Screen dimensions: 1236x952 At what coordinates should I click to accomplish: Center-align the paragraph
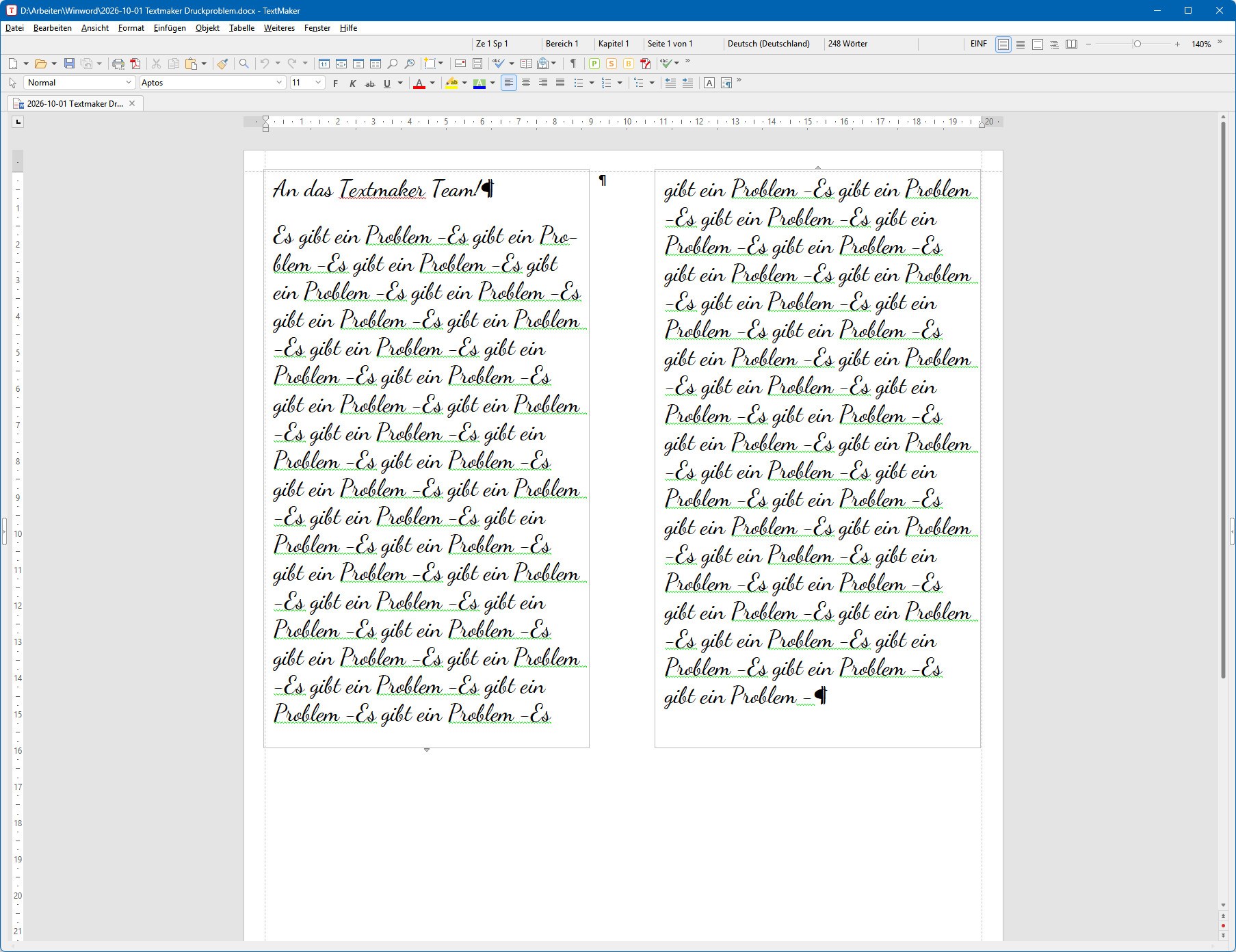click(526, 83)
